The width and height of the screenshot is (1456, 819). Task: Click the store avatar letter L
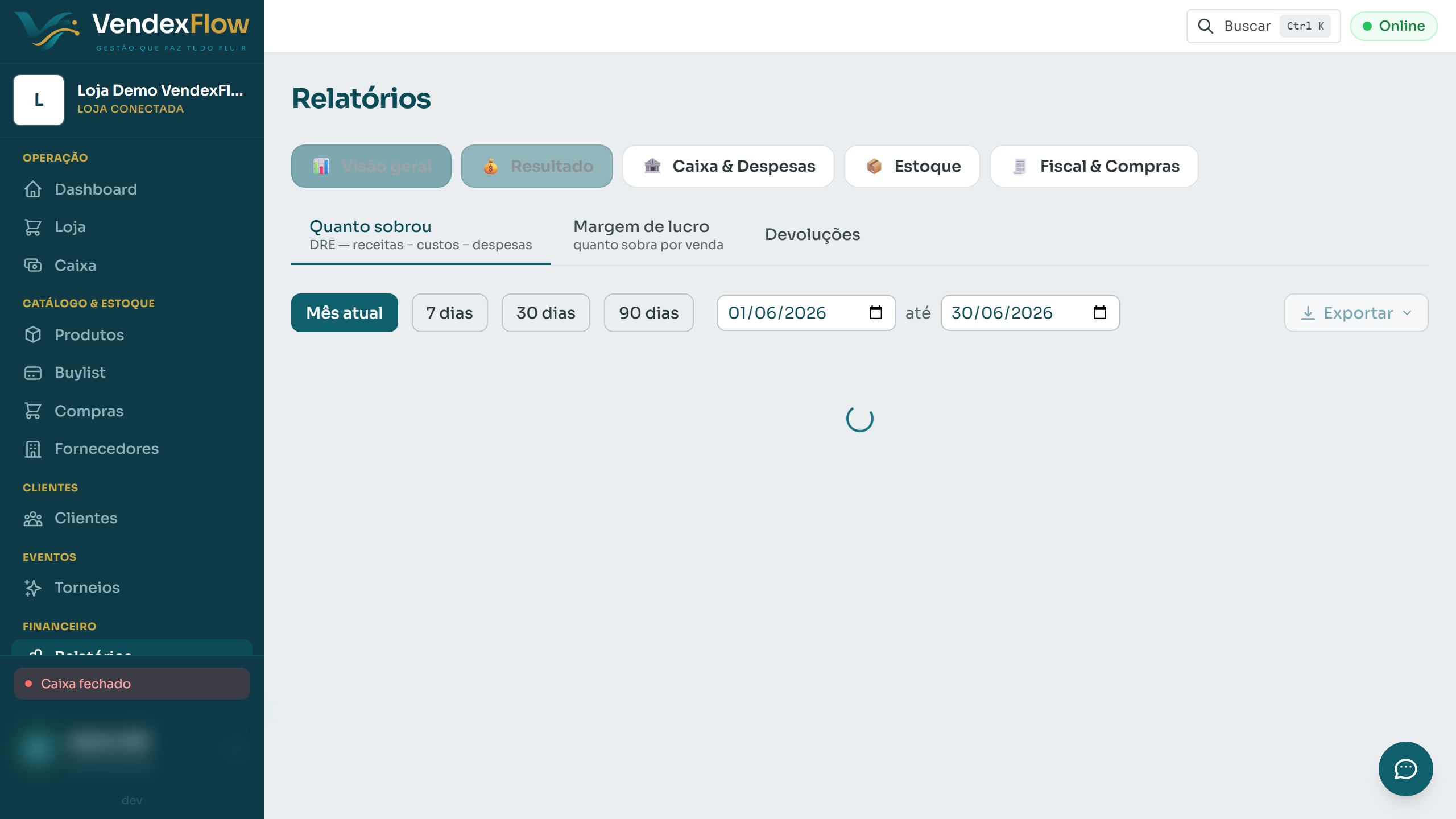[39, 100]
